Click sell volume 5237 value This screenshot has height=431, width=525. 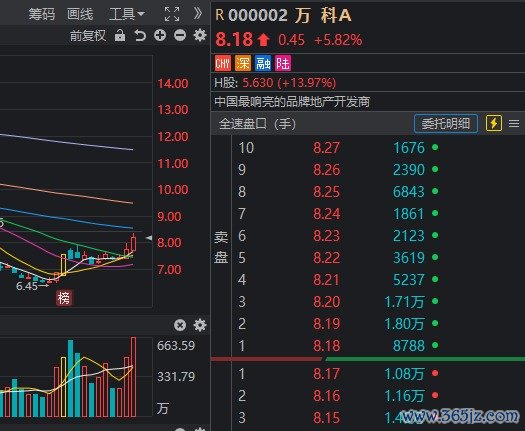point(409,280)
